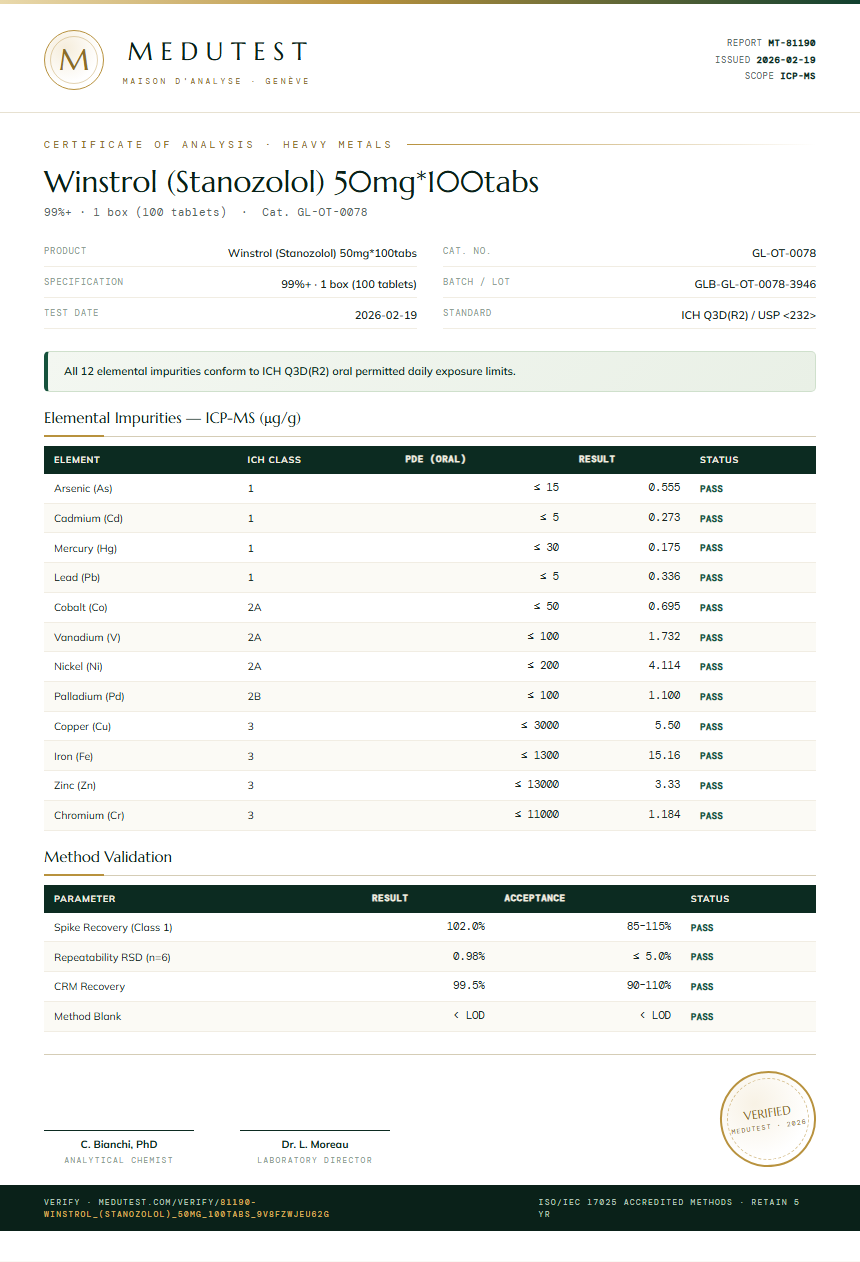Screen dimensions: 860x1262
Task: Click the spike recovery result 102.0%
Action: [466, 927]
